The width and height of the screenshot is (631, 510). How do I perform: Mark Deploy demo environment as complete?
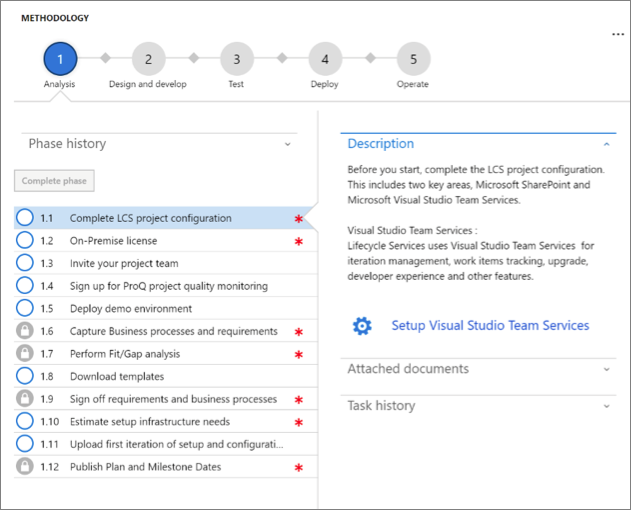pos(25,308)
